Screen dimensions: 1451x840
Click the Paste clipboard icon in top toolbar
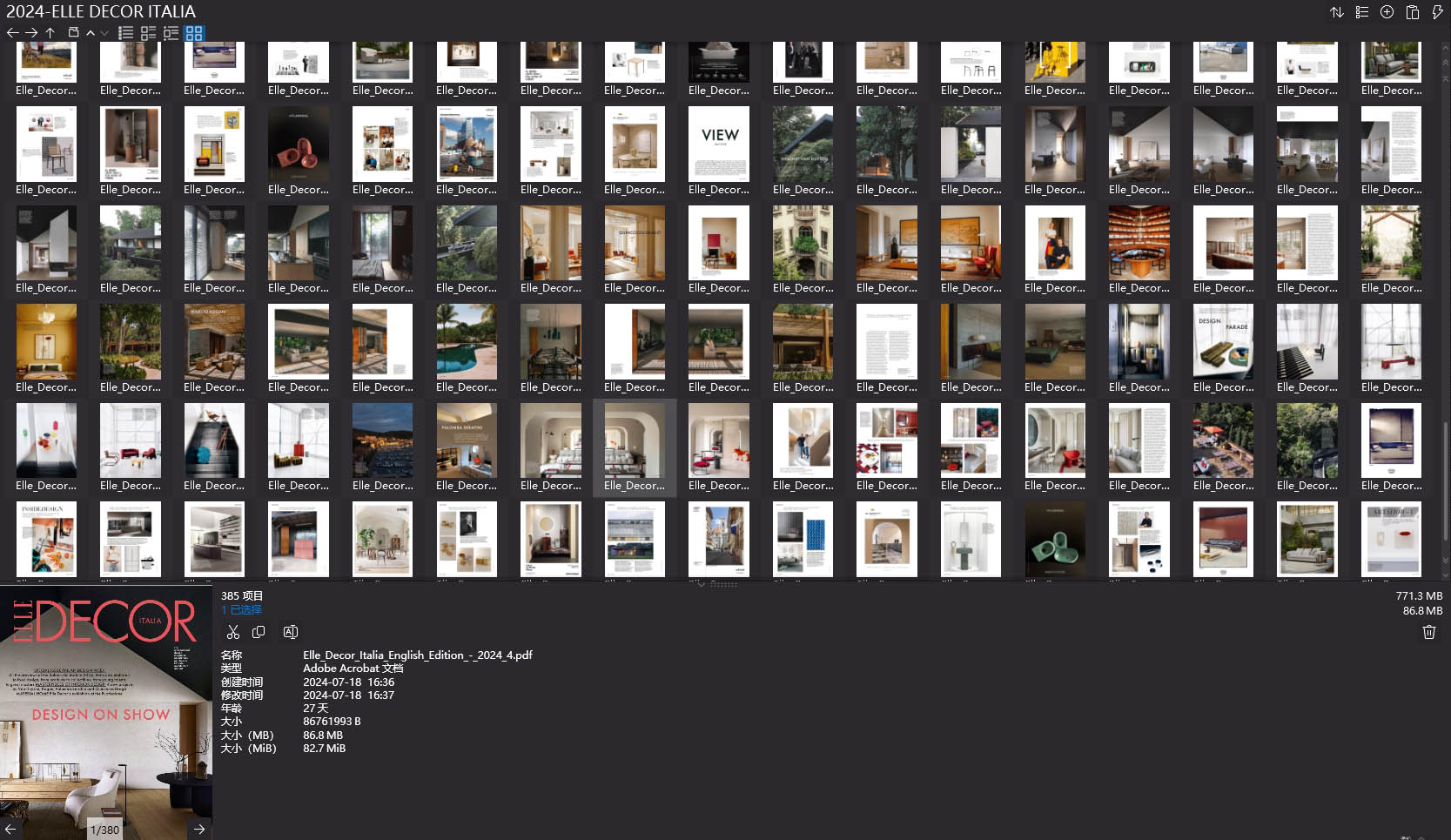(x=1412, y=12)
